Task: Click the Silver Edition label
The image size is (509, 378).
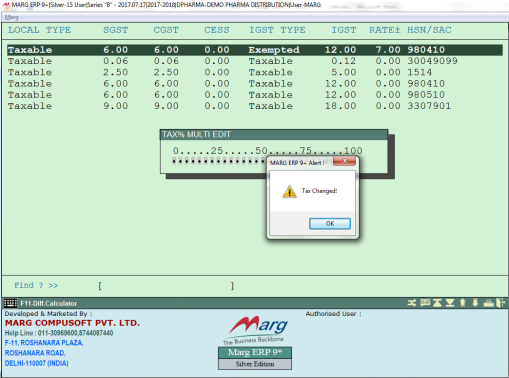Action: [255, 364]
